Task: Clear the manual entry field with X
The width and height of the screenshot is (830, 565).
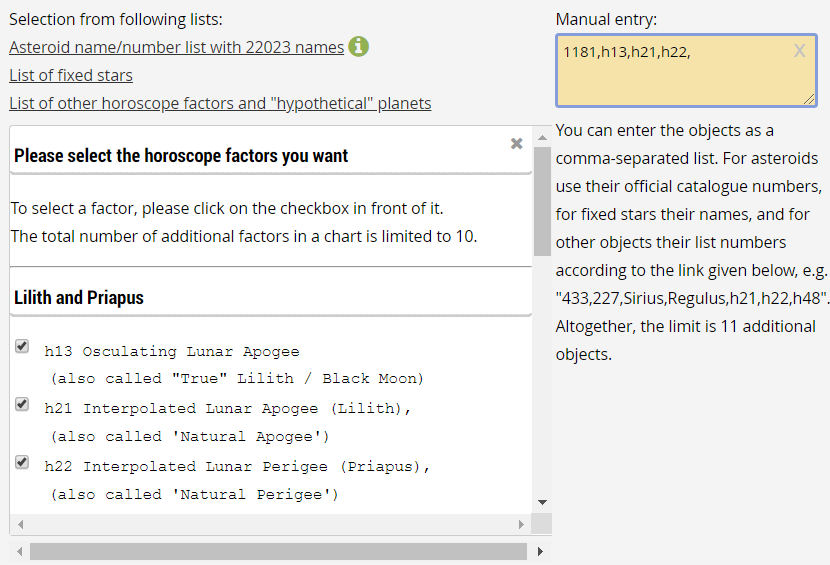Action: (799, 51)
